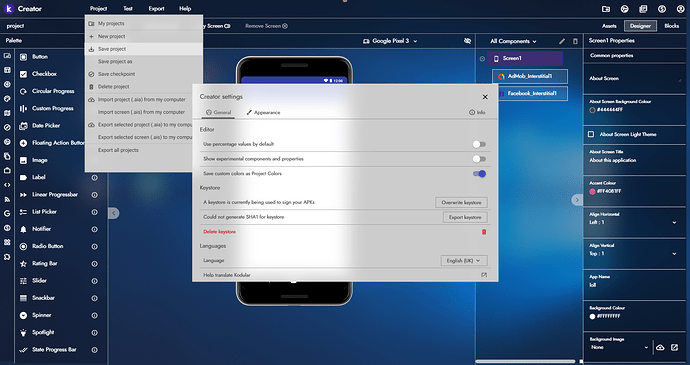
Task: Switch to the Blocks view
Action: click(x=672, y=26)
